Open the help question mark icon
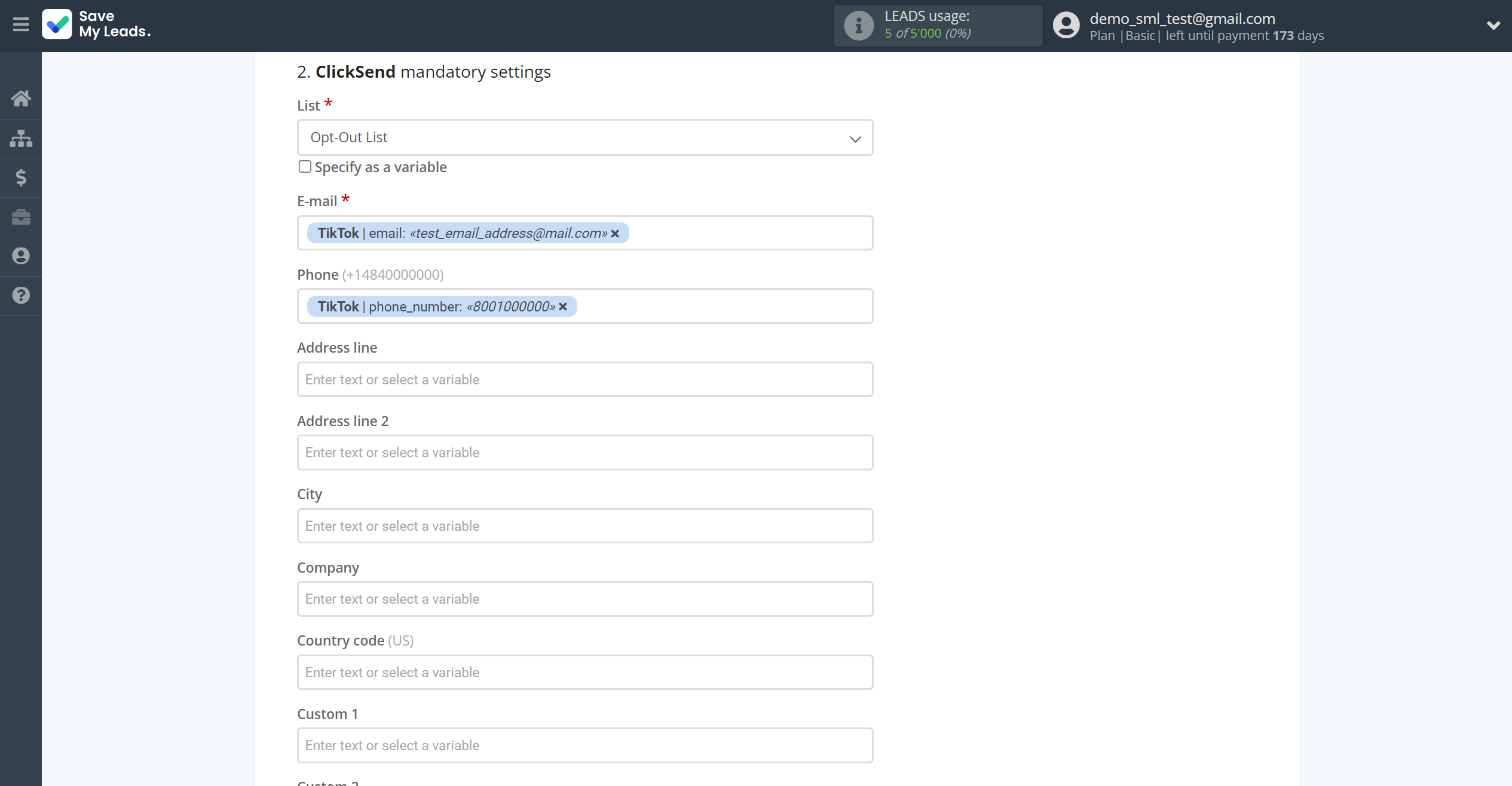Screen dimensions: 1512x786 (x=21, y=295)
